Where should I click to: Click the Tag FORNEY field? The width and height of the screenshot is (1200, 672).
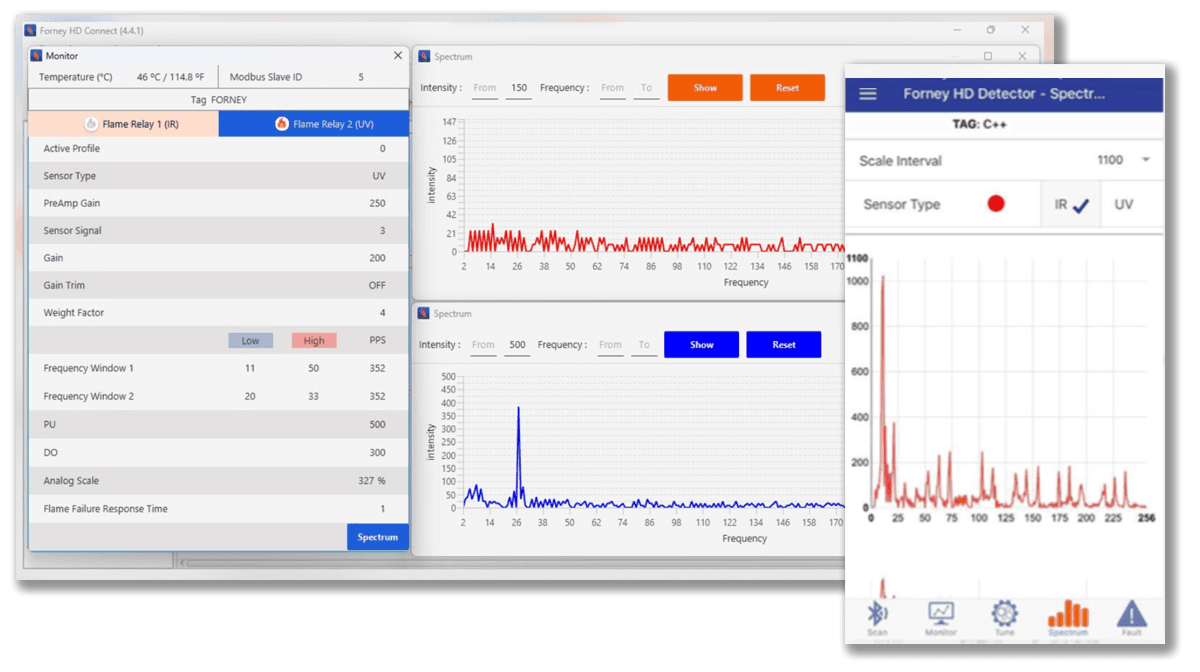coord(218,100)
